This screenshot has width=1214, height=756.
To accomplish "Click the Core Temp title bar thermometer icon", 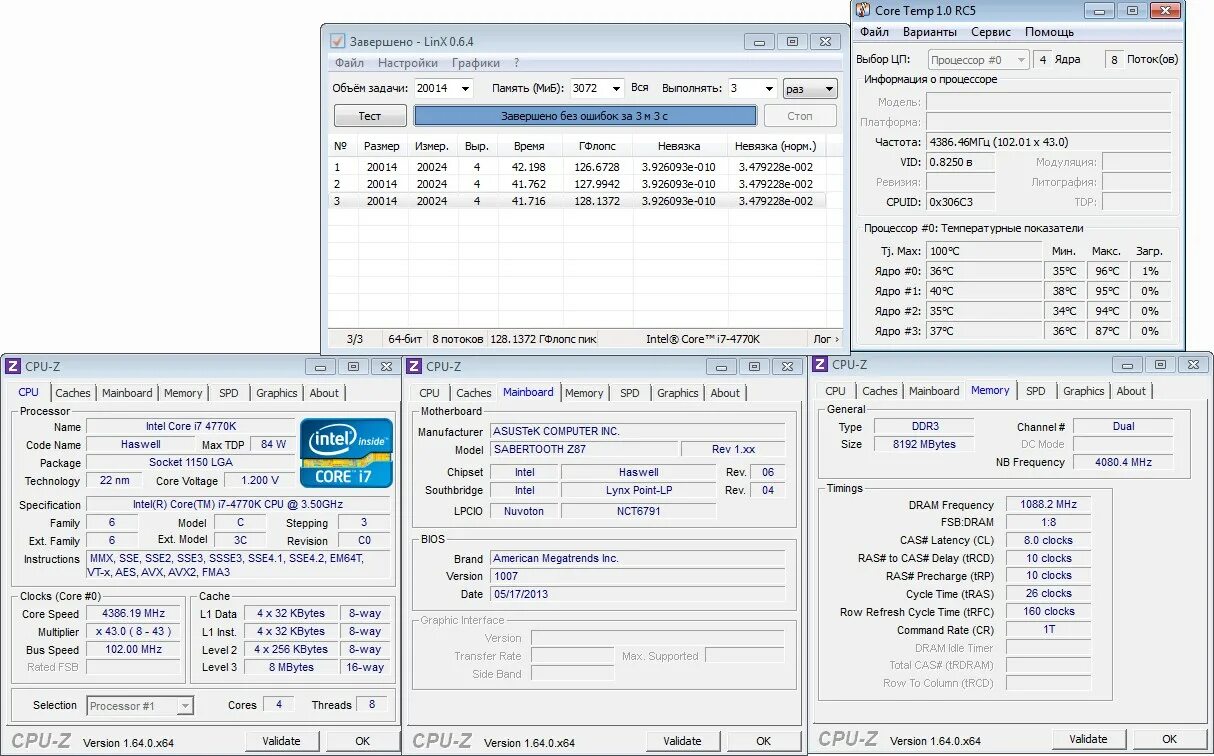I will pos(862,10).
